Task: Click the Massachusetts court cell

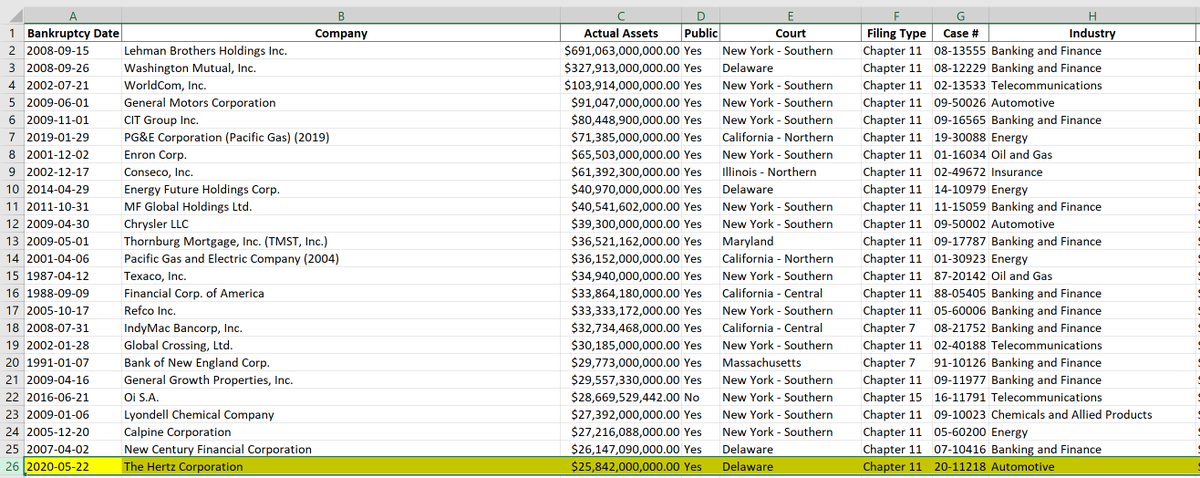Action: click(790, 362)
